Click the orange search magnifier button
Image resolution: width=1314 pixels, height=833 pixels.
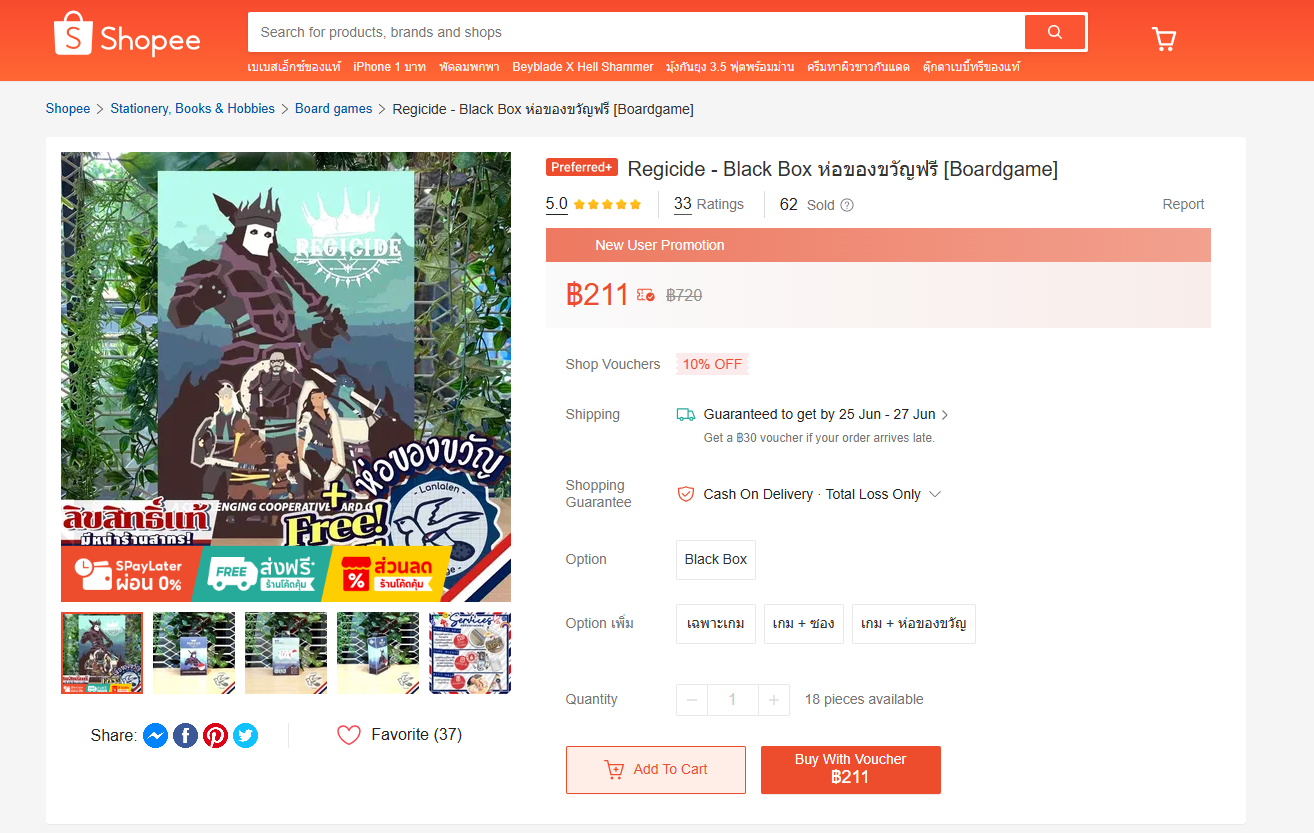(1055, 32)
